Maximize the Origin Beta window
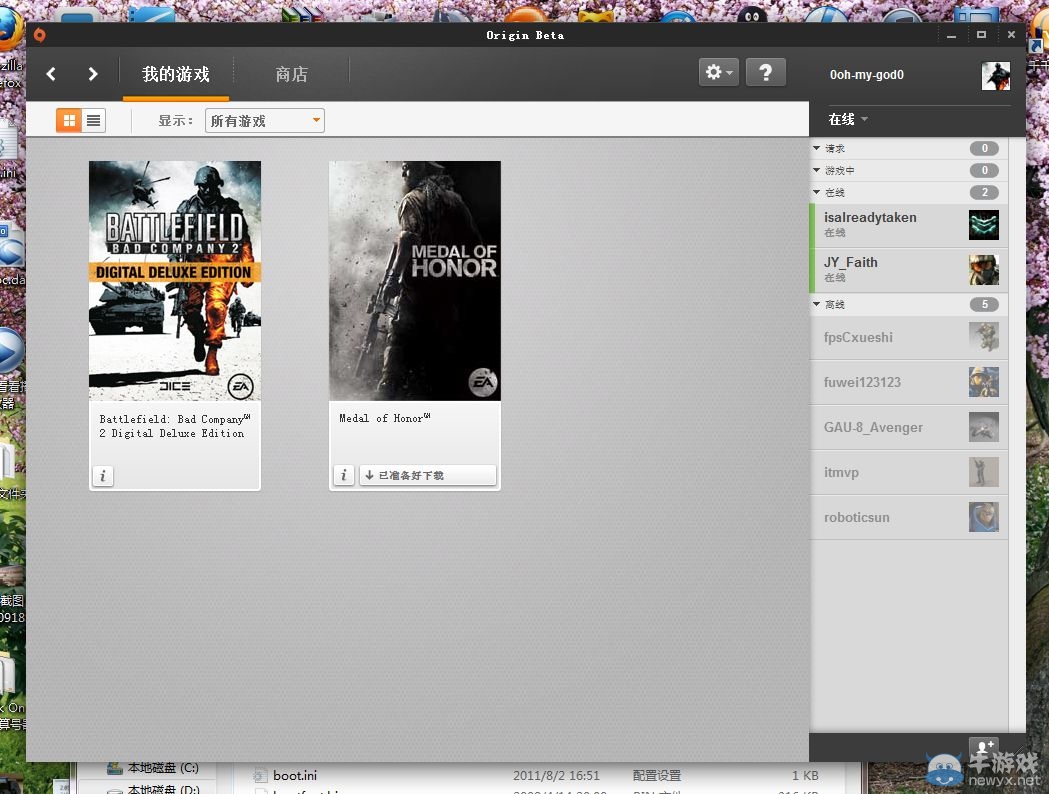 pos(981,35)
